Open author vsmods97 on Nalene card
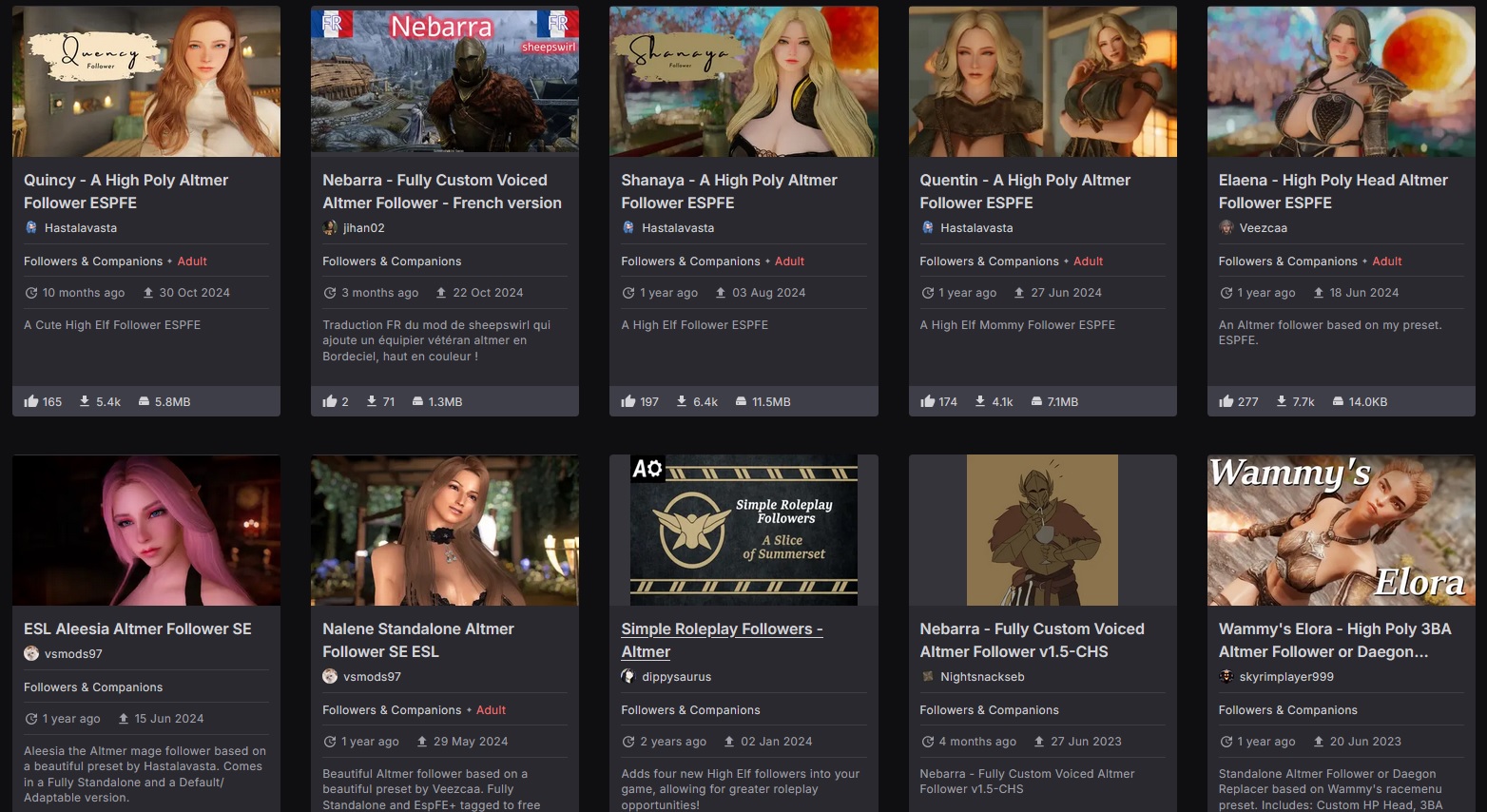Image resolution: width=1487 pixels, height=812 pixels. click(372, 677)
